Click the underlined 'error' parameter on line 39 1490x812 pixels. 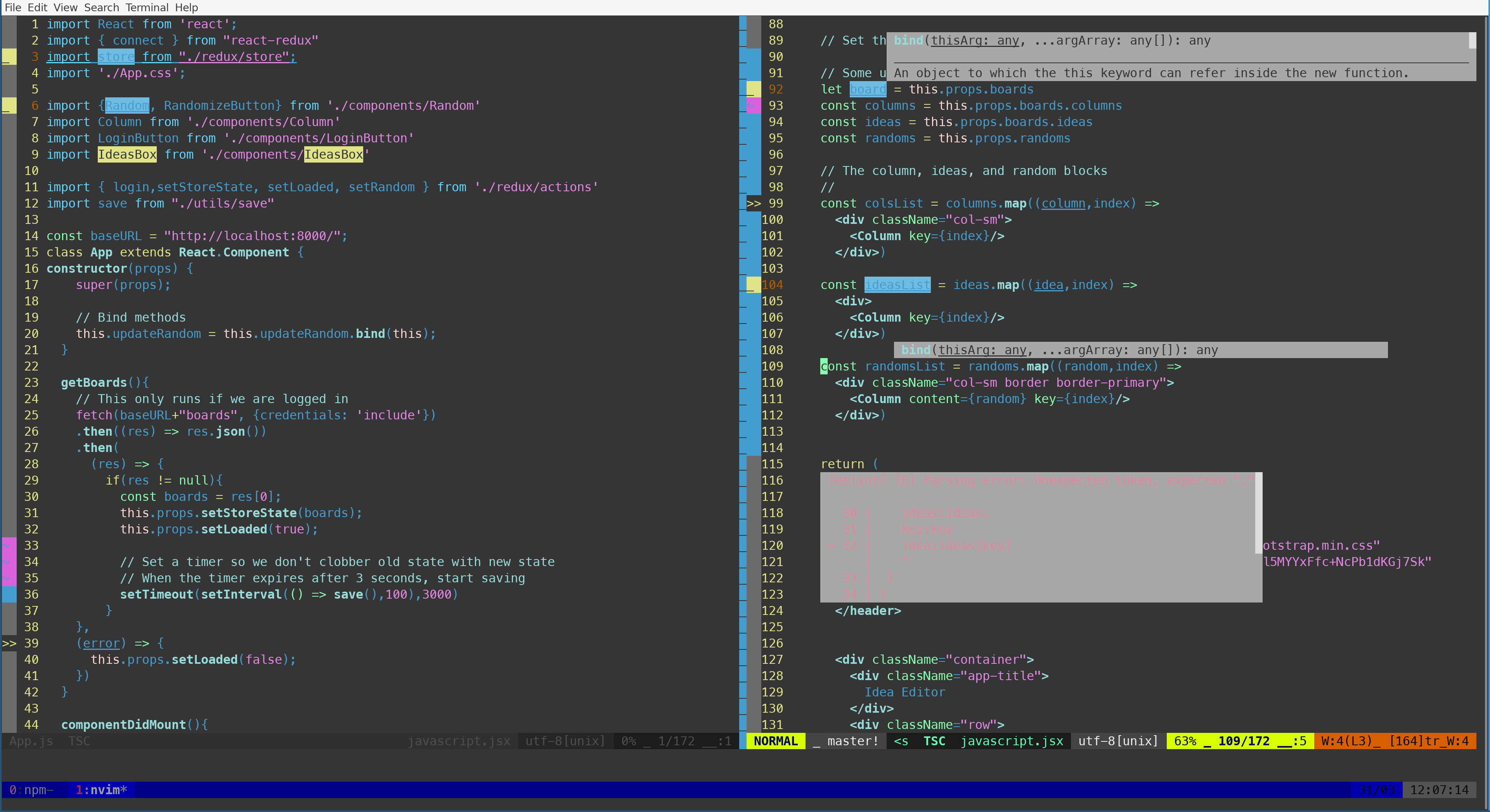point(101,643)
